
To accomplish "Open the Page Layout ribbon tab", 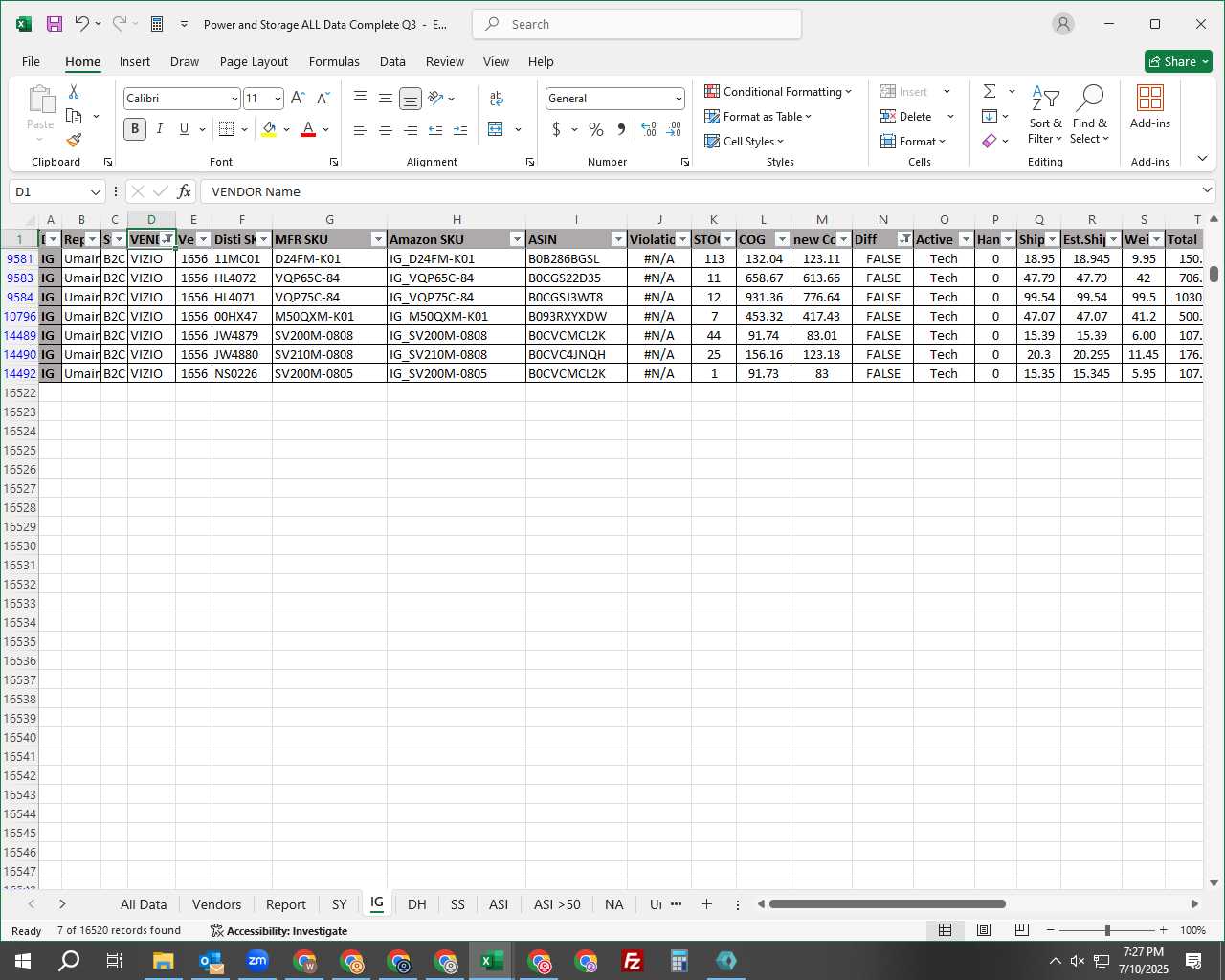I will tap(254, 61).
